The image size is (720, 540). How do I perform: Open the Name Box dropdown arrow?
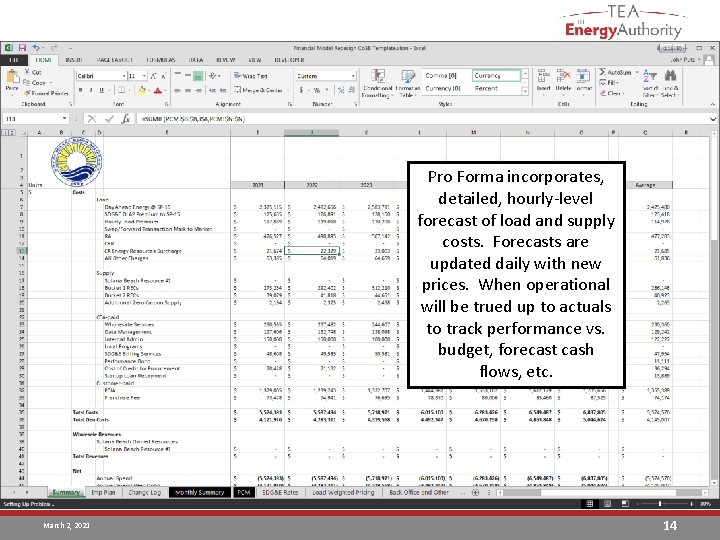(64, 118)
